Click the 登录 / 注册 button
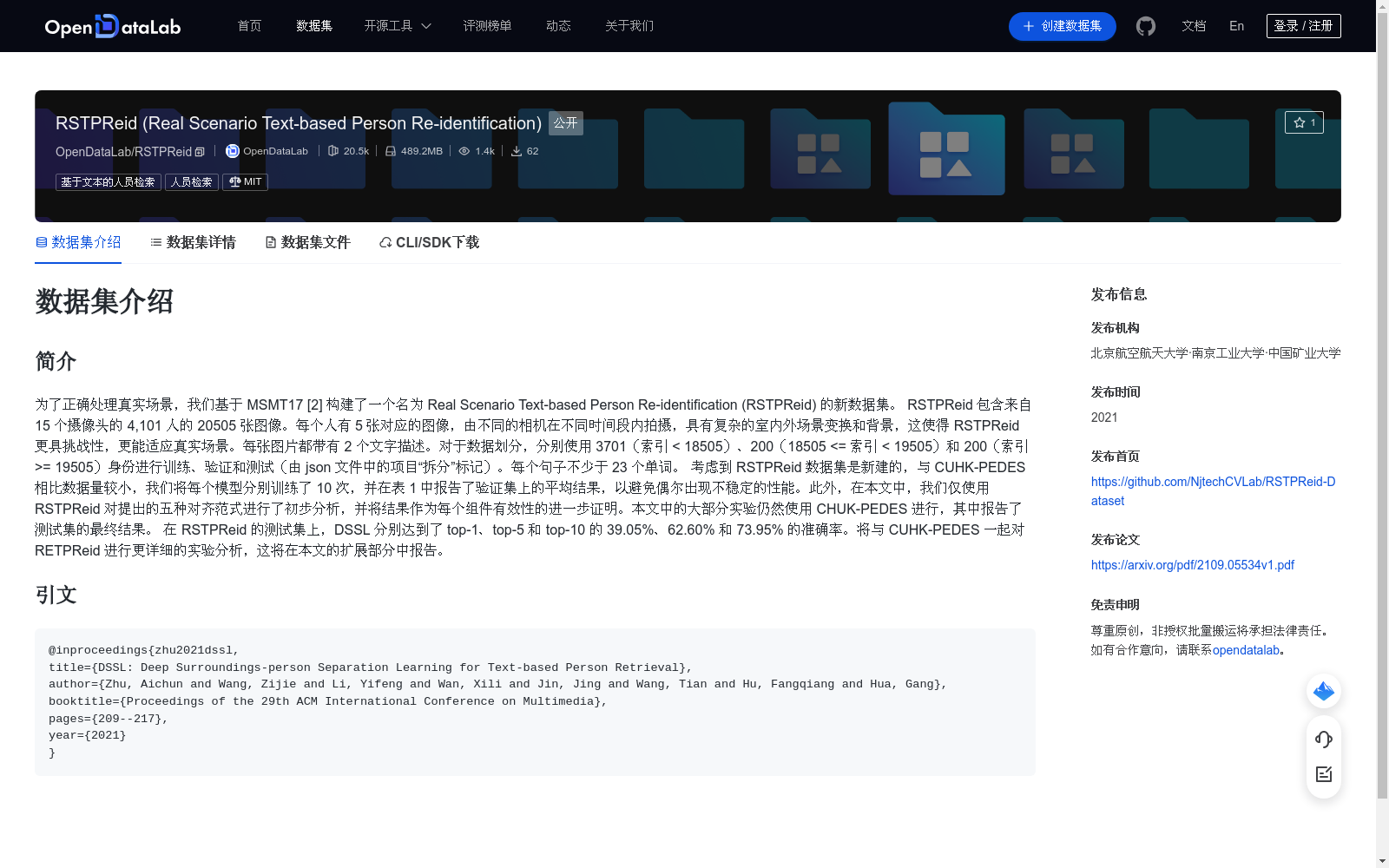 [1303, 26]
